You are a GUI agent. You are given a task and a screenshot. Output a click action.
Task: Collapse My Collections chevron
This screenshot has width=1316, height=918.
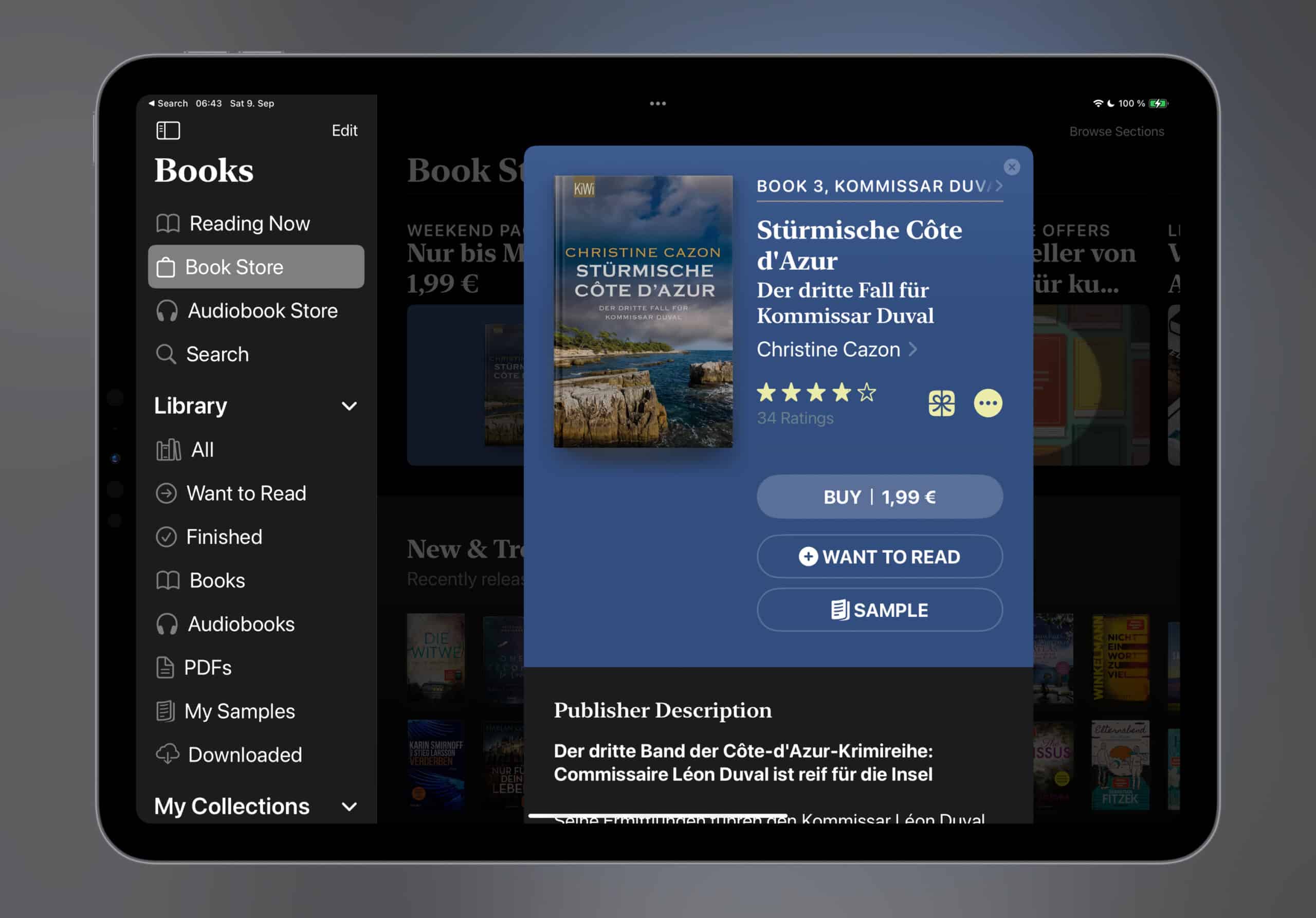[349, 807]
